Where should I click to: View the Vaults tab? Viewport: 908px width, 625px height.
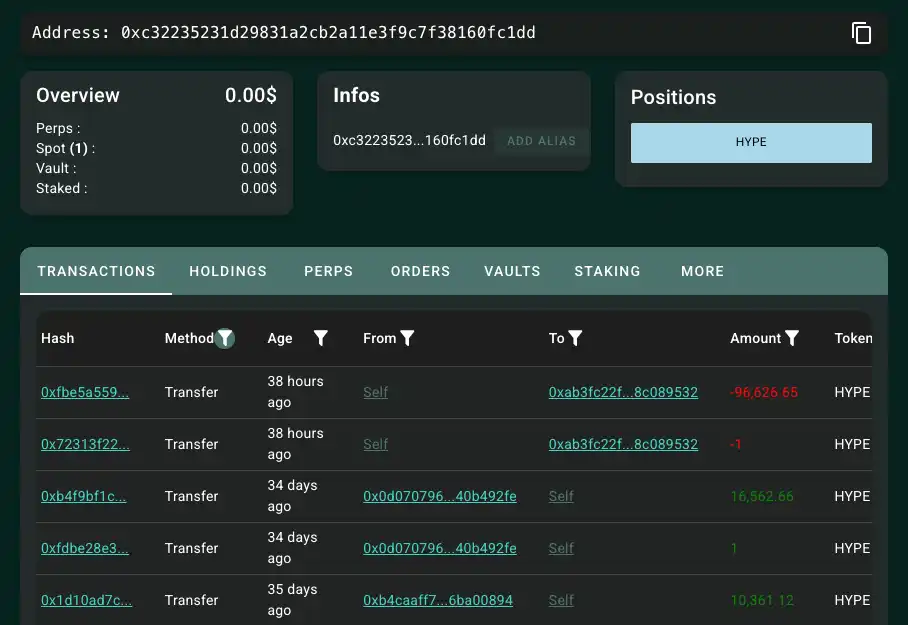(512, 271)
